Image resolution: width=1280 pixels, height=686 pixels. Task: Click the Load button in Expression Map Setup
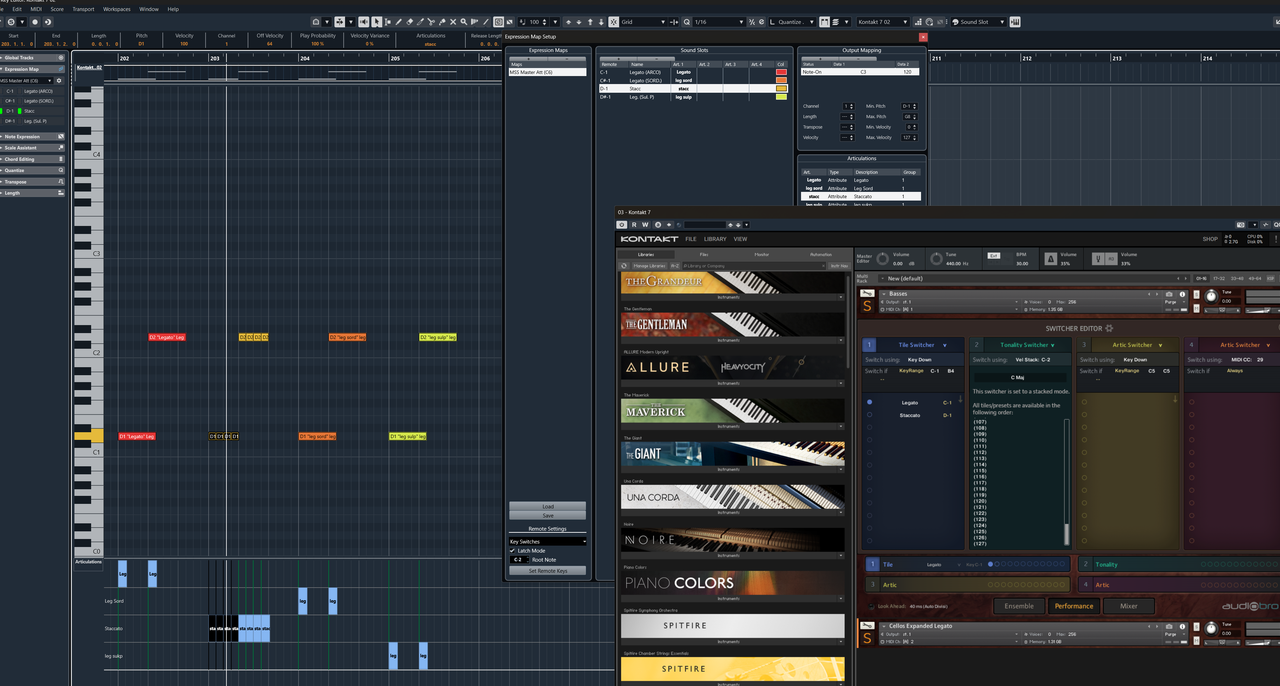(548, 506)
